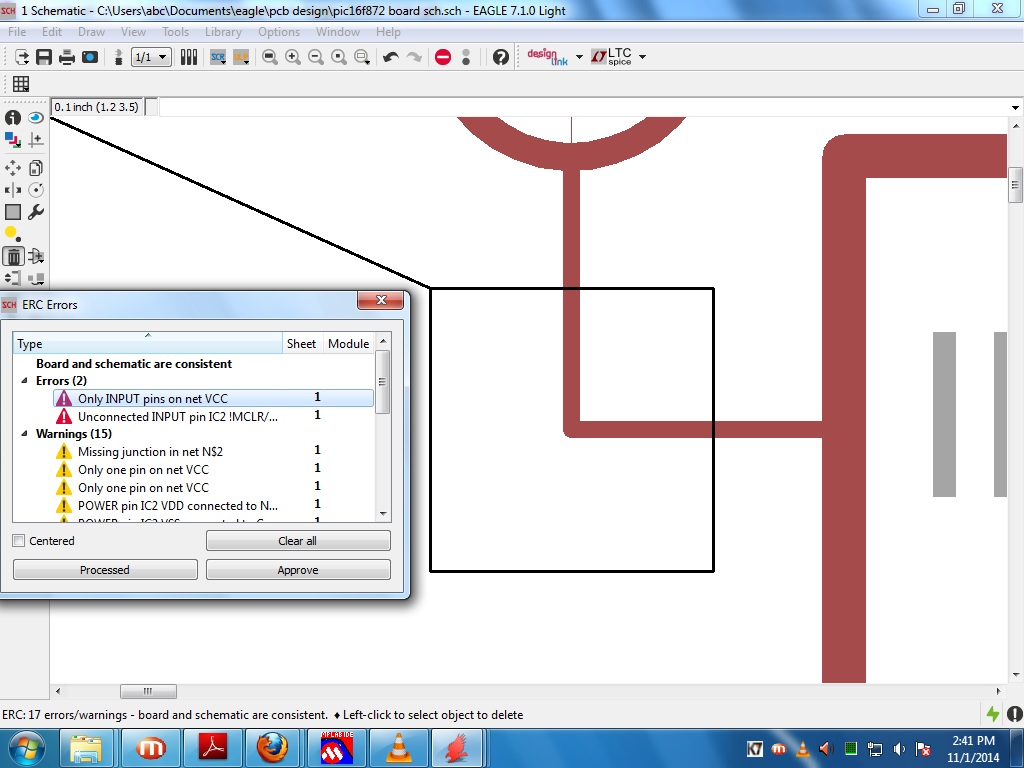The height and width of the screenshot is (768, 1024).
Task: Click the horizontal scrollbar thumb
Action: click(148, 691)
